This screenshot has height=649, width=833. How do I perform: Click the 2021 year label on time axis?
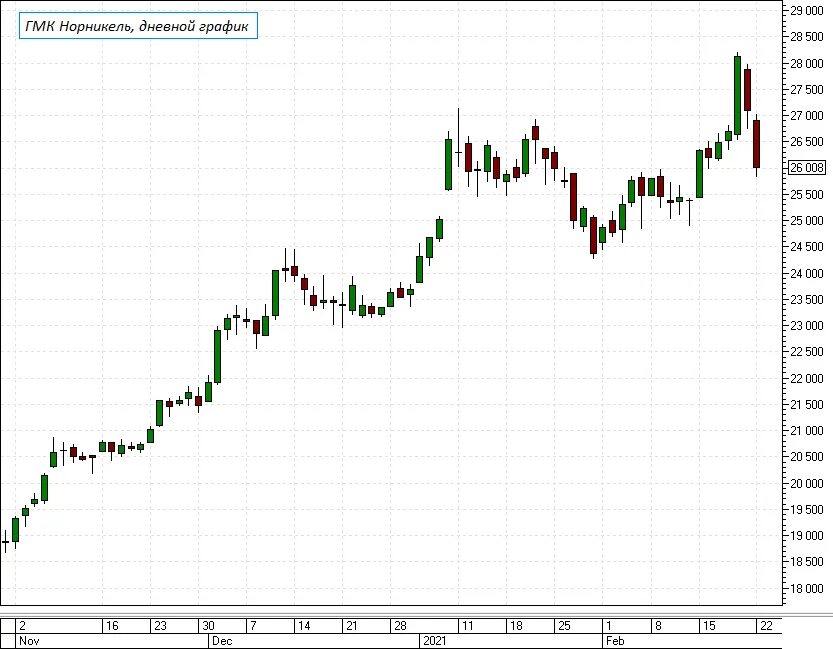[435, 641]
